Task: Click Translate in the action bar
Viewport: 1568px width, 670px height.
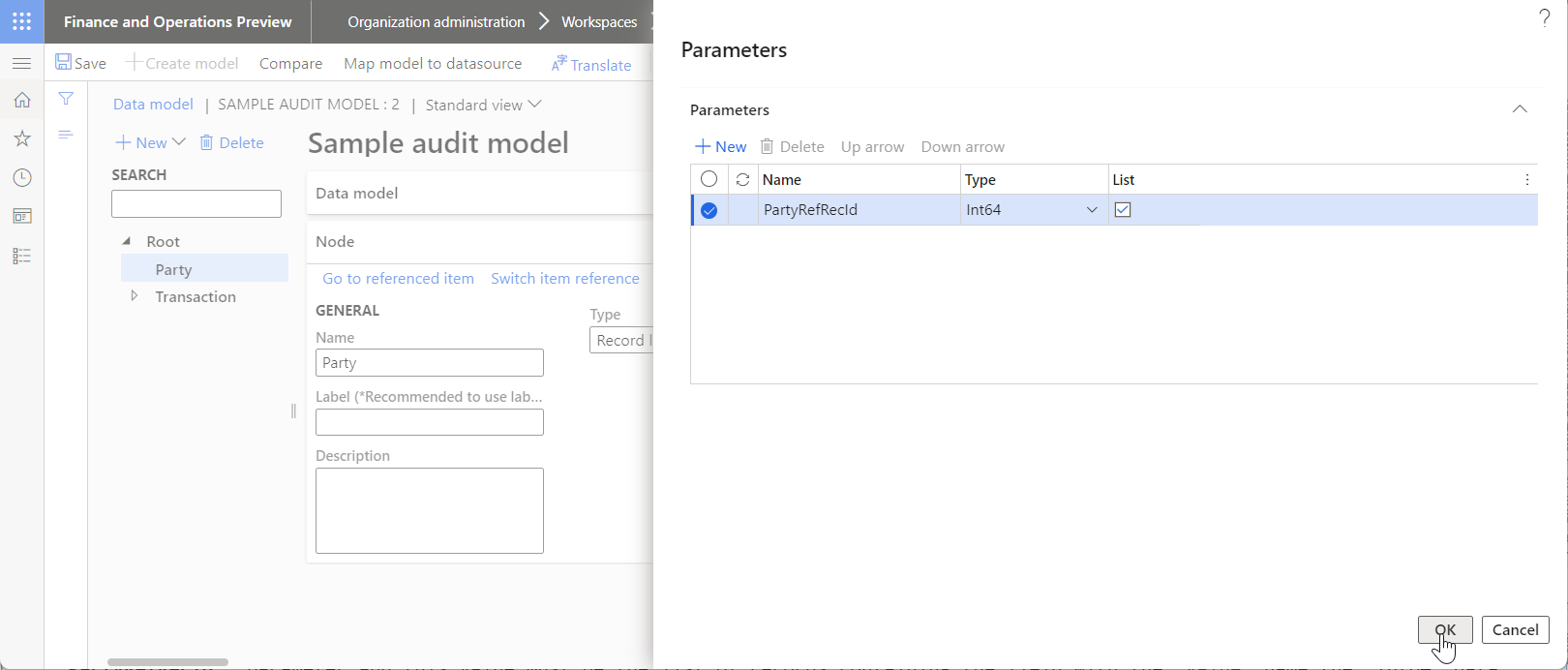Action: click(591, 65)
